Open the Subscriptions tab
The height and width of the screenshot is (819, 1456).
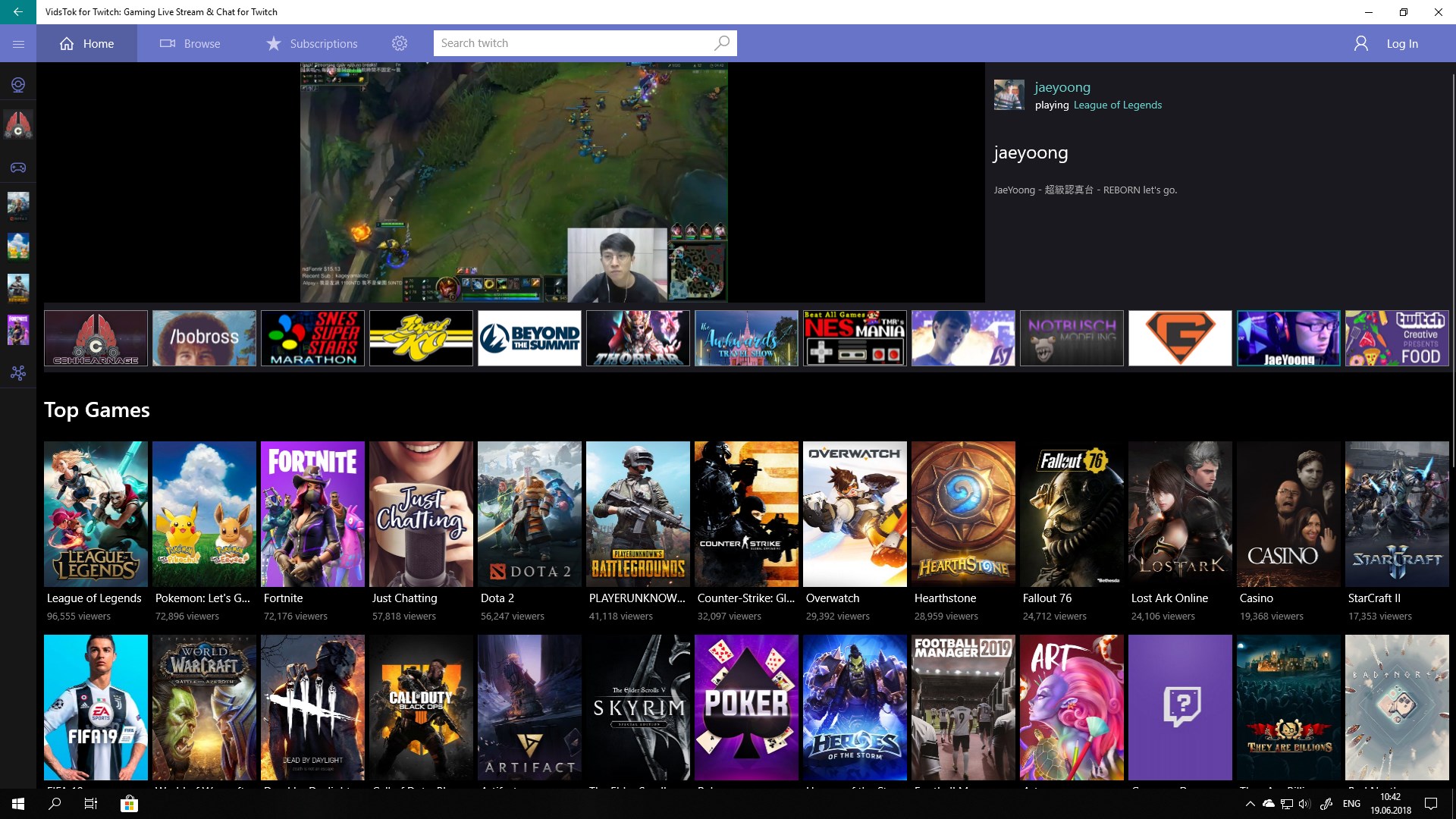312,43
